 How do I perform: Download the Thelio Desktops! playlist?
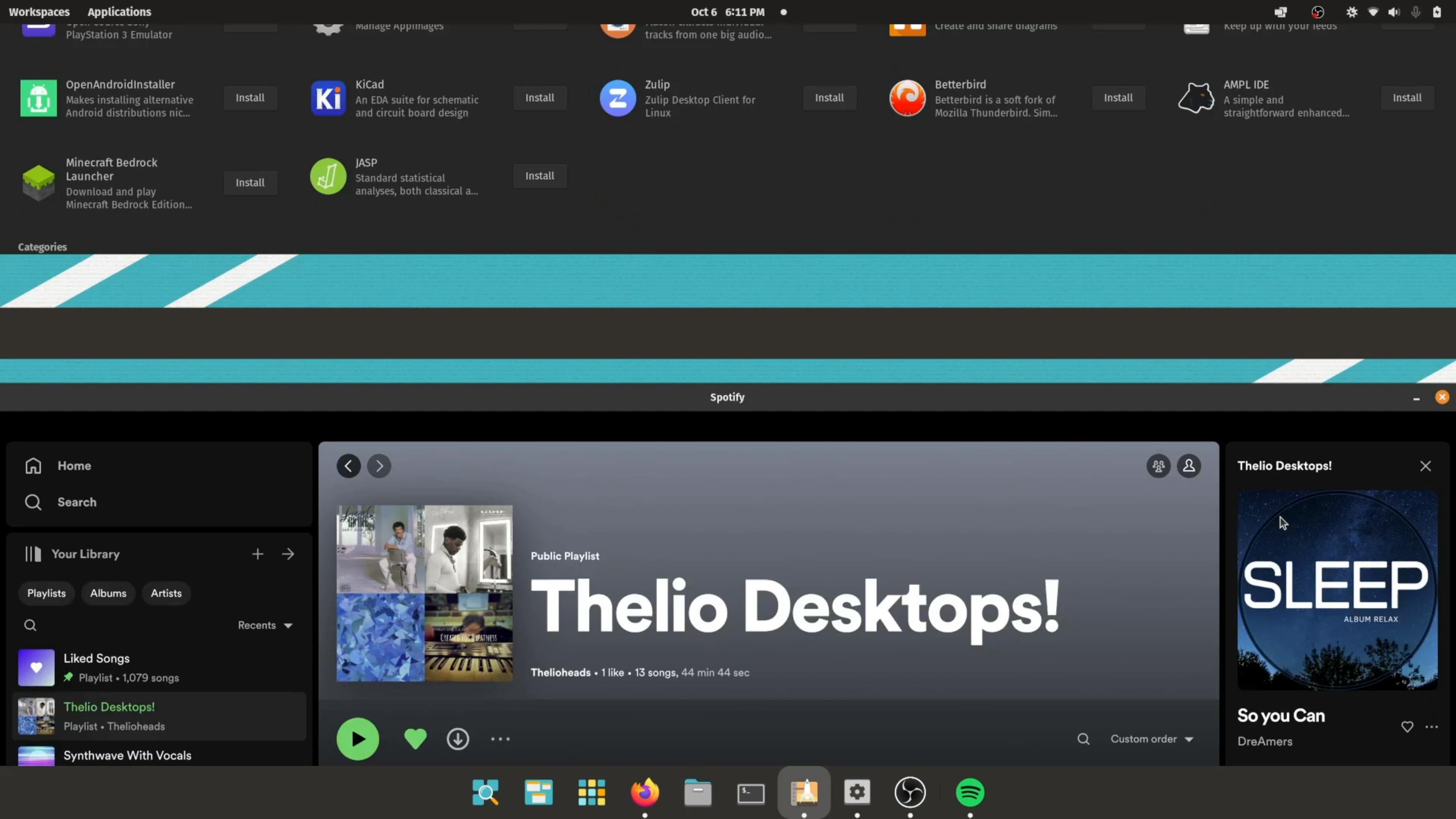pyautogui.click(x=458, y=739)
